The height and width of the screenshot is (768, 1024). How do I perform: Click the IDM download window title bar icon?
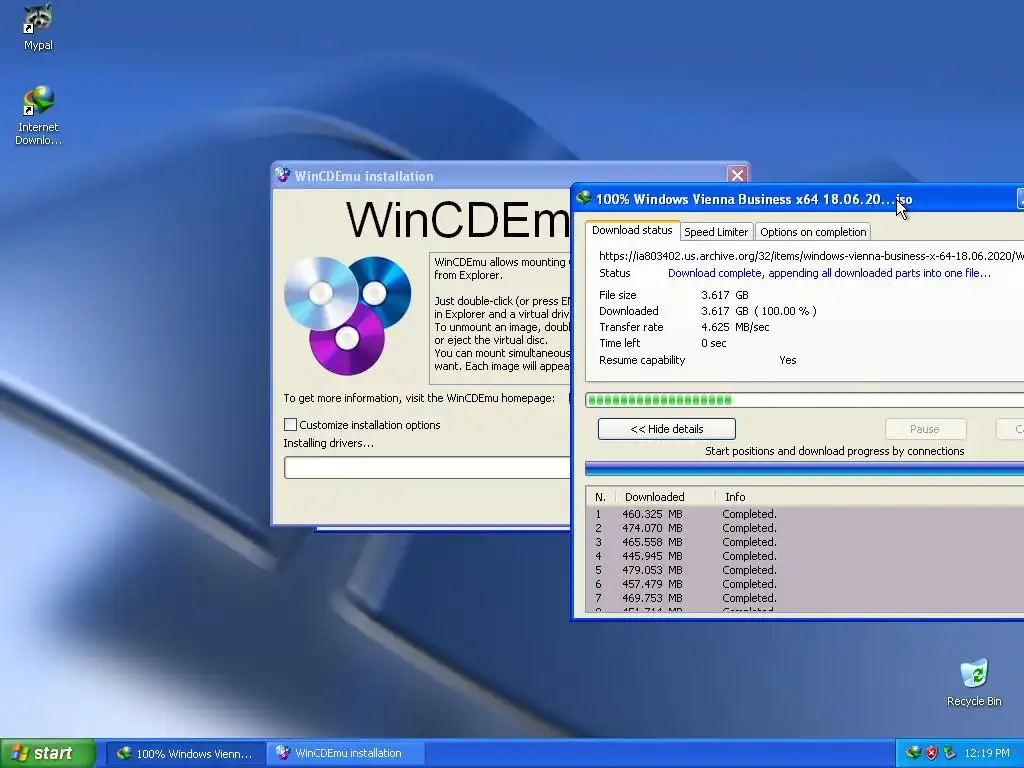(x=583, y=198)
